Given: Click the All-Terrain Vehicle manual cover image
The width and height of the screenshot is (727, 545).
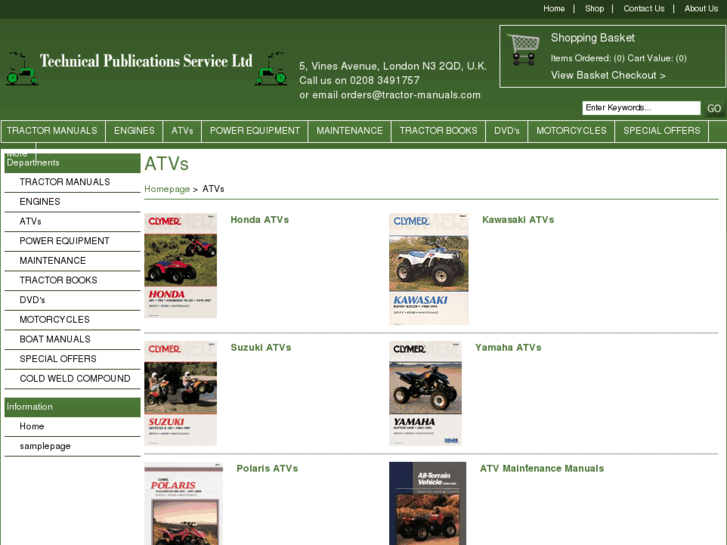Looking at the screenshot, I should 427,504.
